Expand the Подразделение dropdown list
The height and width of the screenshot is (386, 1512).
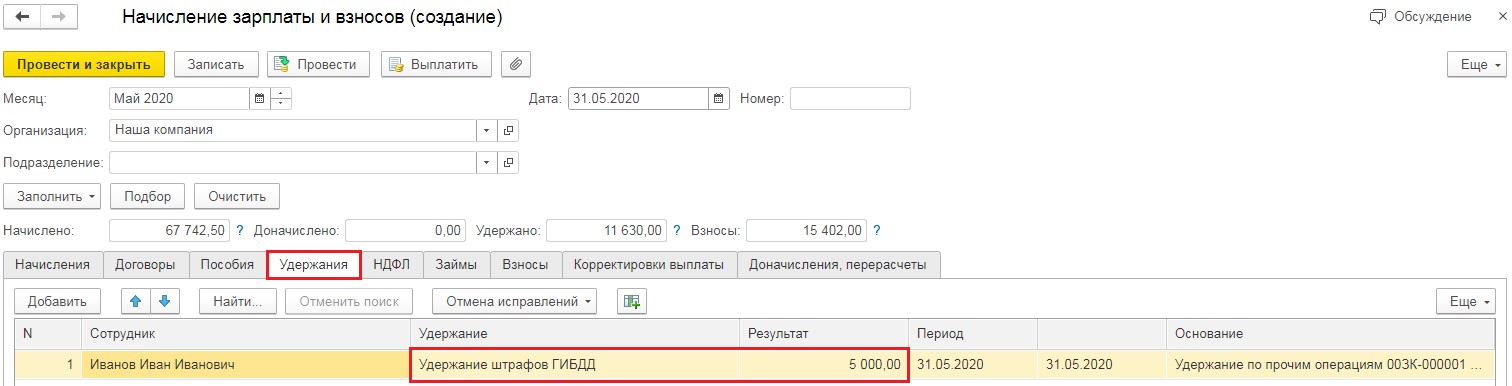pyautogui.click(x=486, y=162)
